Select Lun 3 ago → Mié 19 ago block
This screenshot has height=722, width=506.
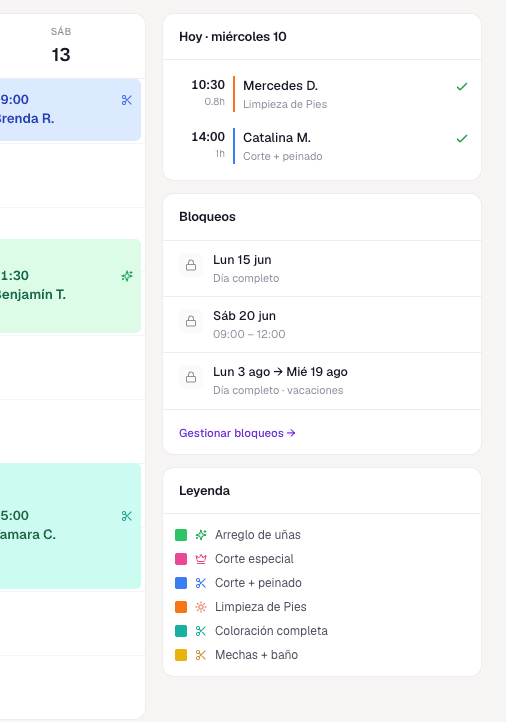322,381
